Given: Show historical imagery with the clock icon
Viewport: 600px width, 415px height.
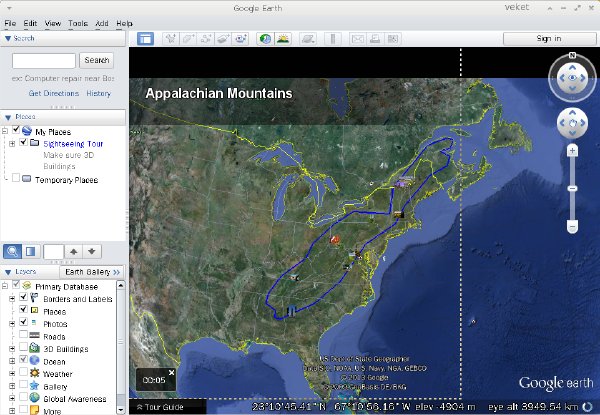Looking at the screenshot, I should pyautogui.click(x=265, y=39).
